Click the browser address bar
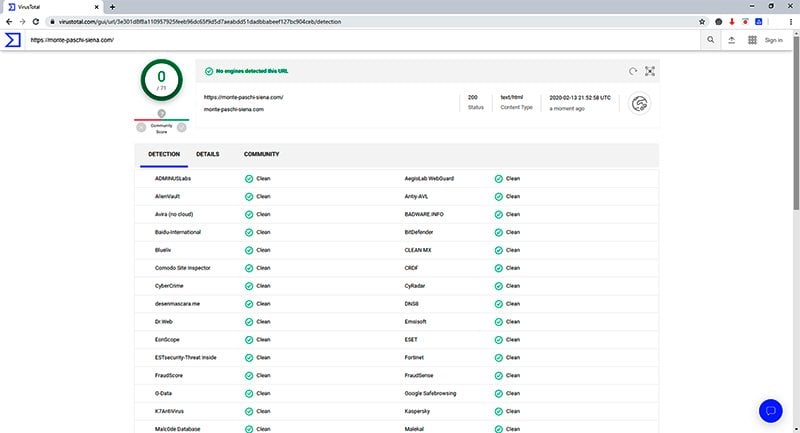 372,21
